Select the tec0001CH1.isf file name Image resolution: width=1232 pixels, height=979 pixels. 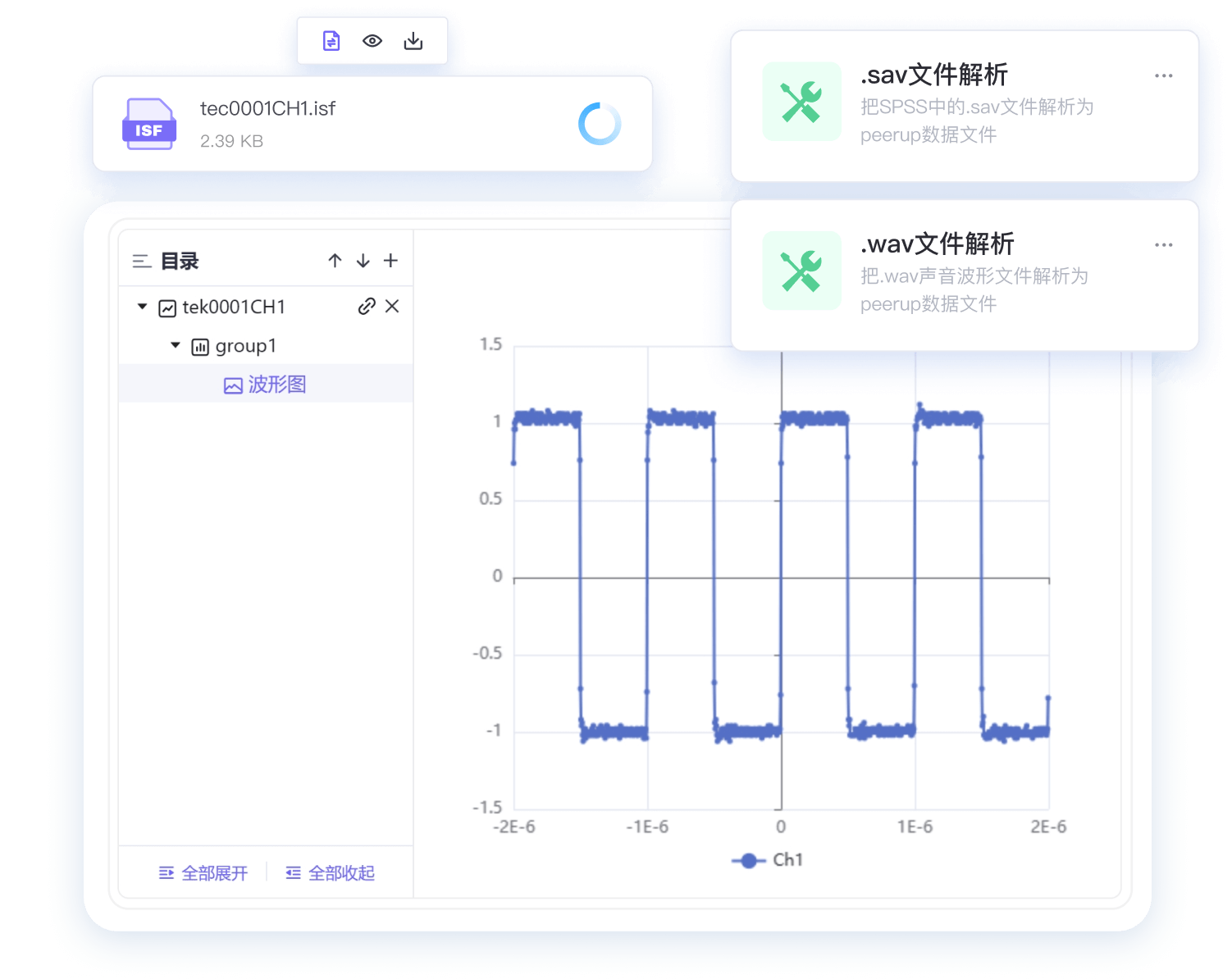pyautogui.click(x=267, y=108)
